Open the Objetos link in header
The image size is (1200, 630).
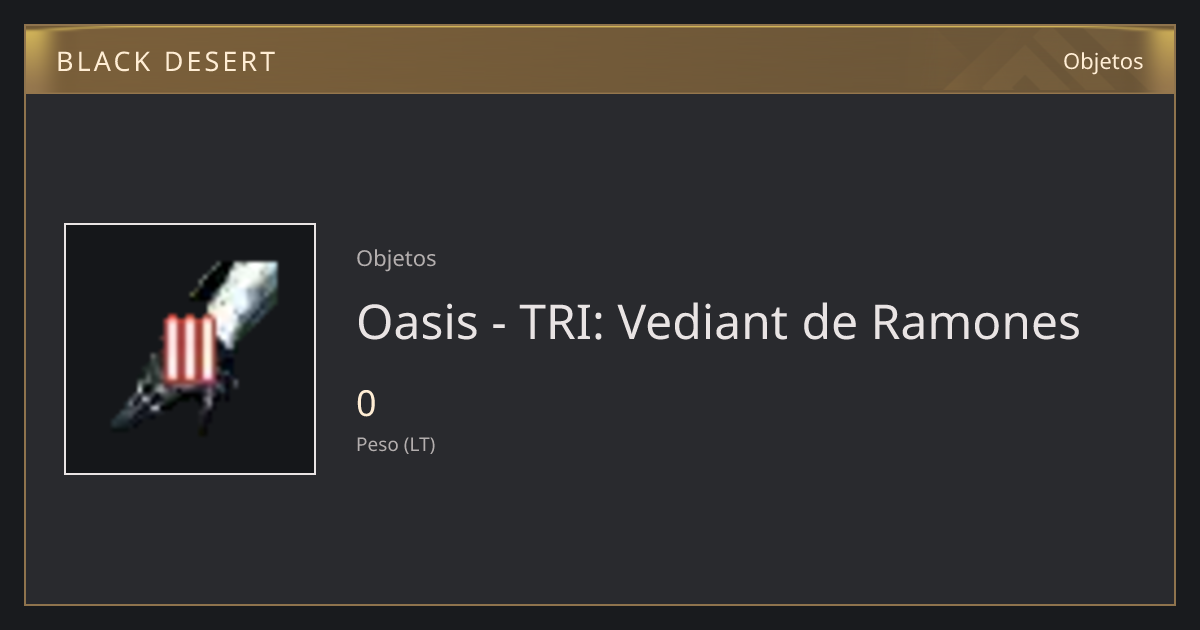pyautogui.click(x=1103, y=61)
